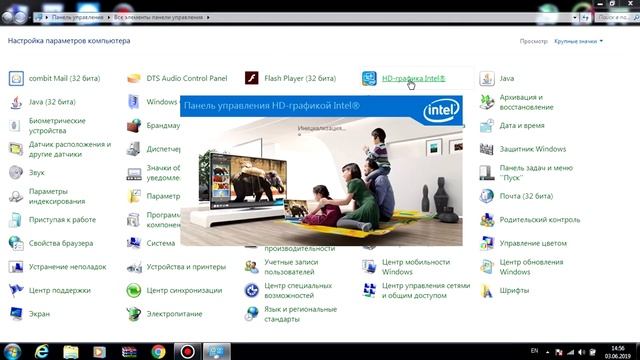Open Архивация и восстановление icon
This screenshot has width=640, height=360.
[487, 102]
